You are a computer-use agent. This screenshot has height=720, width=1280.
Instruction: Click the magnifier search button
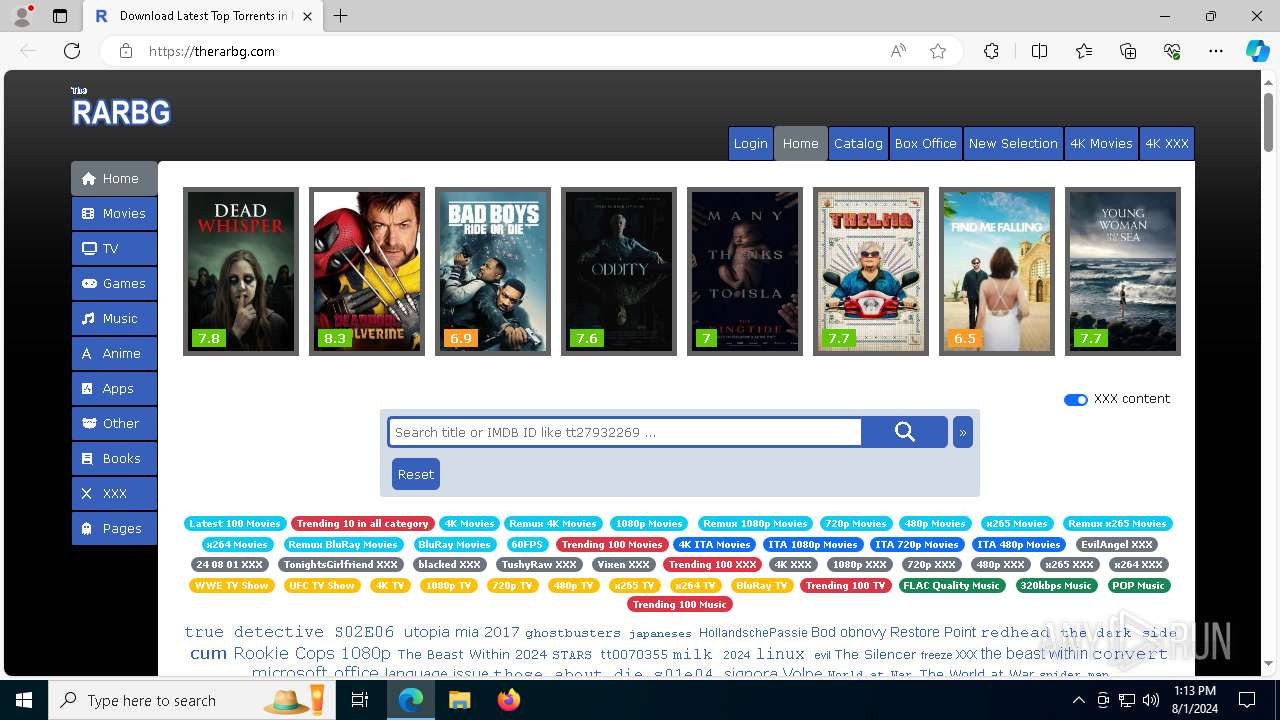click(x=905, y=432)
